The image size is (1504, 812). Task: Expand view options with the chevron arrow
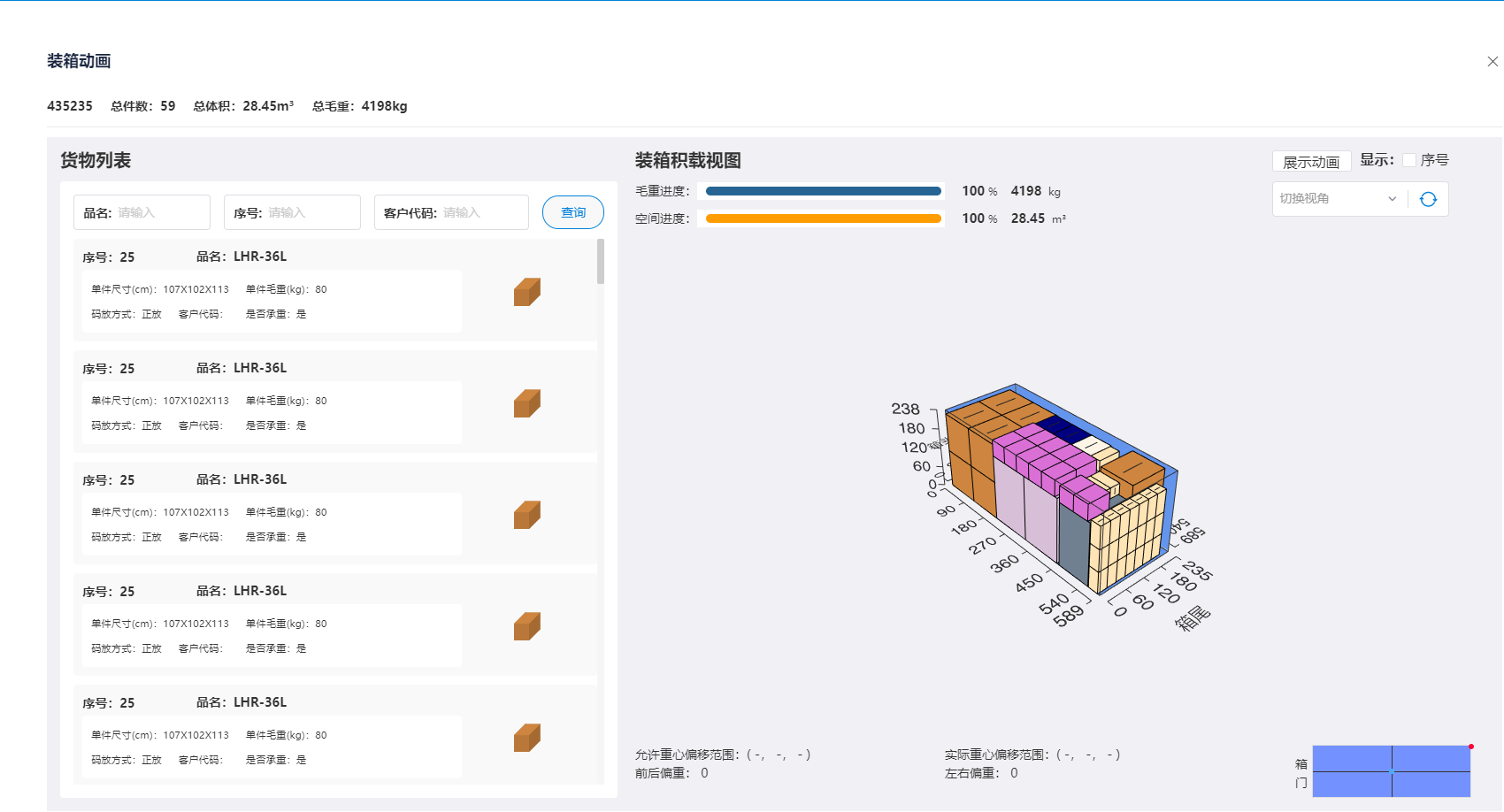1392,199
